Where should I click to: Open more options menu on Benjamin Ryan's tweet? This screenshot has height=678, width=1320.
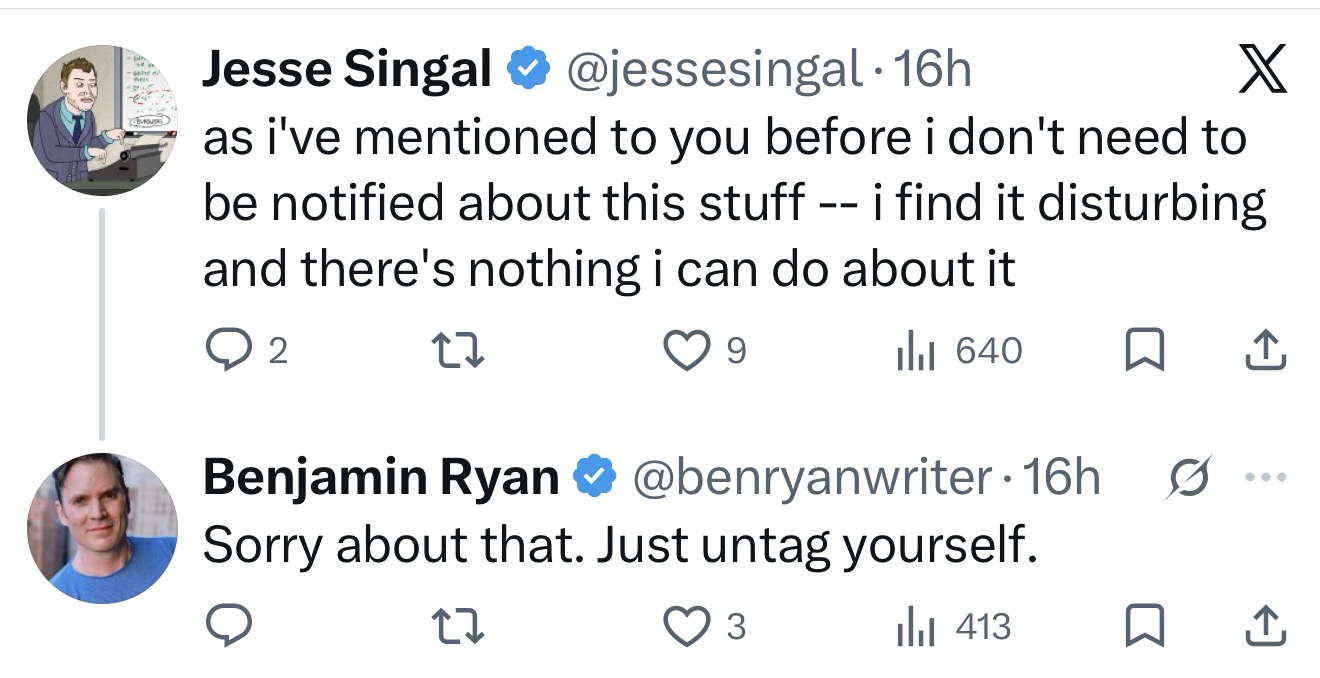[x=1269, y=476]
